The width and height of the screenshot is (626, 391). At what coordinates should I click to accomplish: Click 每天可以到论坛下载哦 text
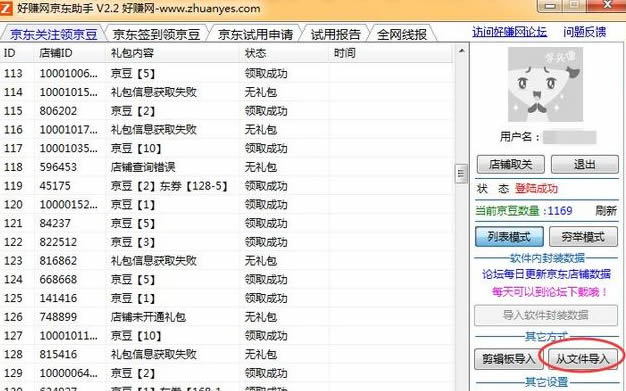click(550, 292)
